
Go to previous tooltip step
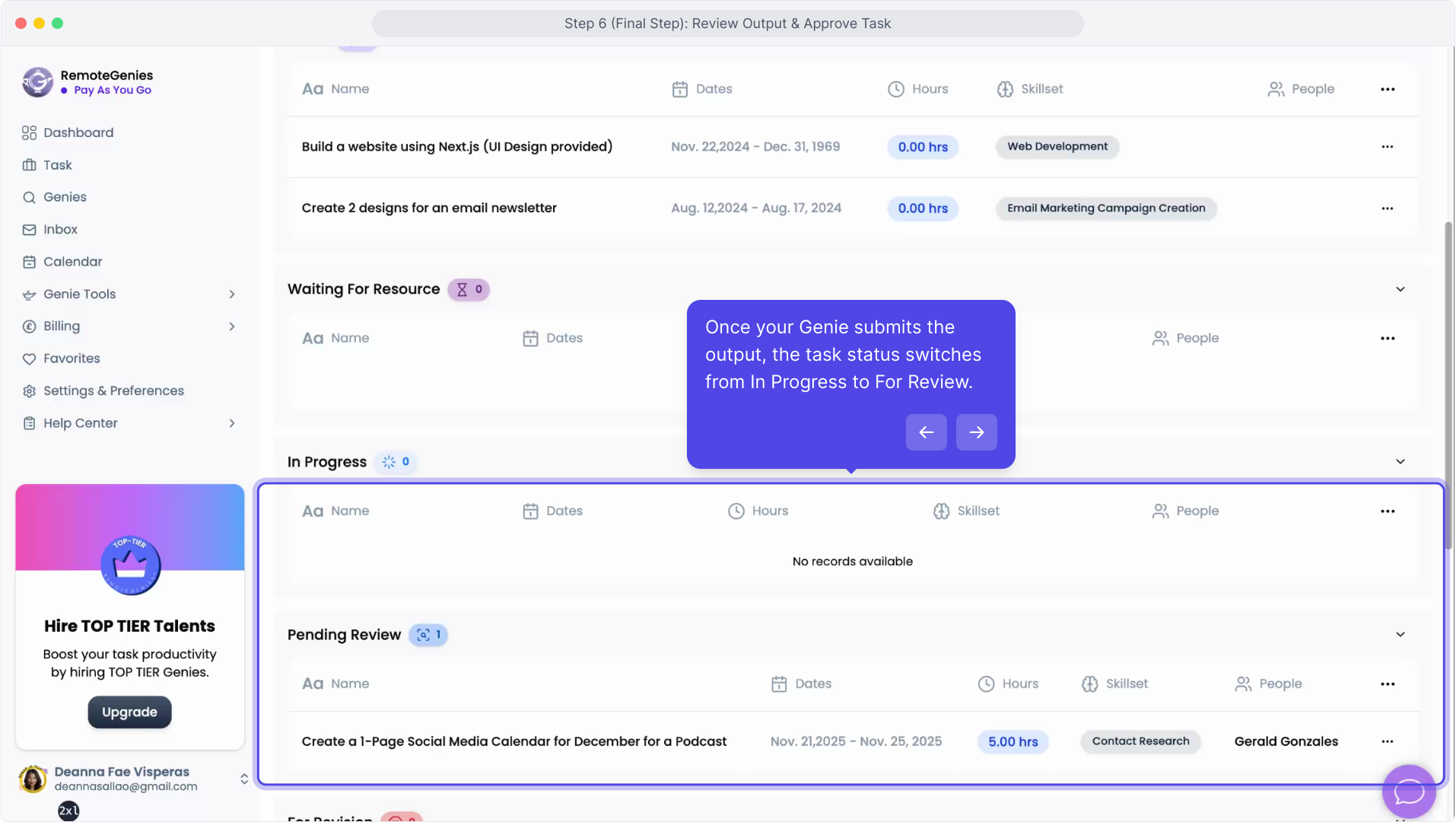927,432
